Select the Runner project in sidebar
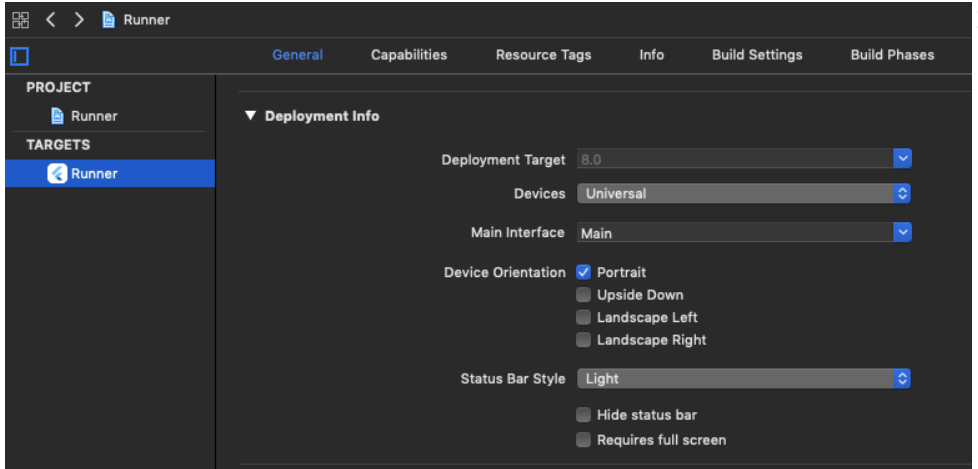This screenshot has width=978, height=469. (94, 116)
